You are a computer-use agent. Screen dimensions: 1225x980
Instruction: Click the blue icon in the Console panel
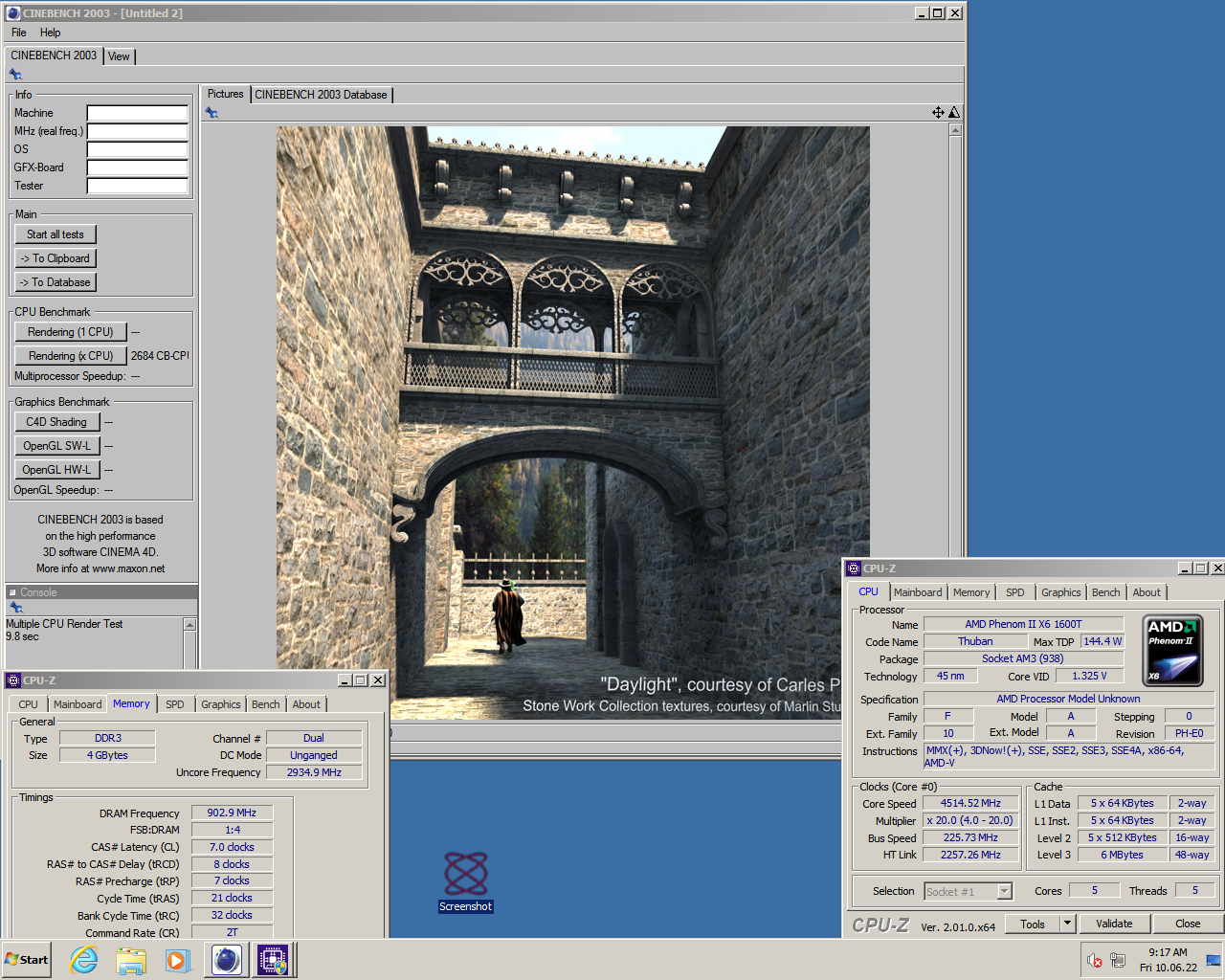(15, 608)
